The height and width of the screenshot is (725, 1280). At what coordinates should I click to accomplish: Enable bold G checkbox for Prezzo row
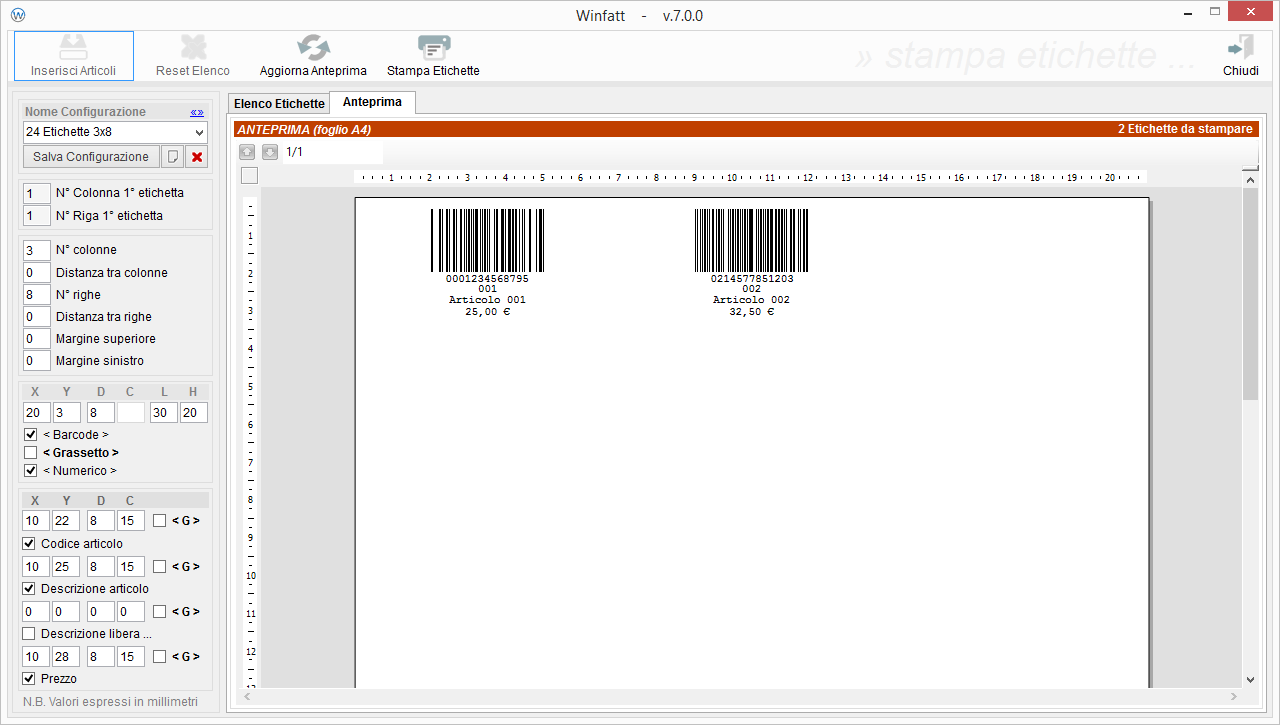coord(160,657)
